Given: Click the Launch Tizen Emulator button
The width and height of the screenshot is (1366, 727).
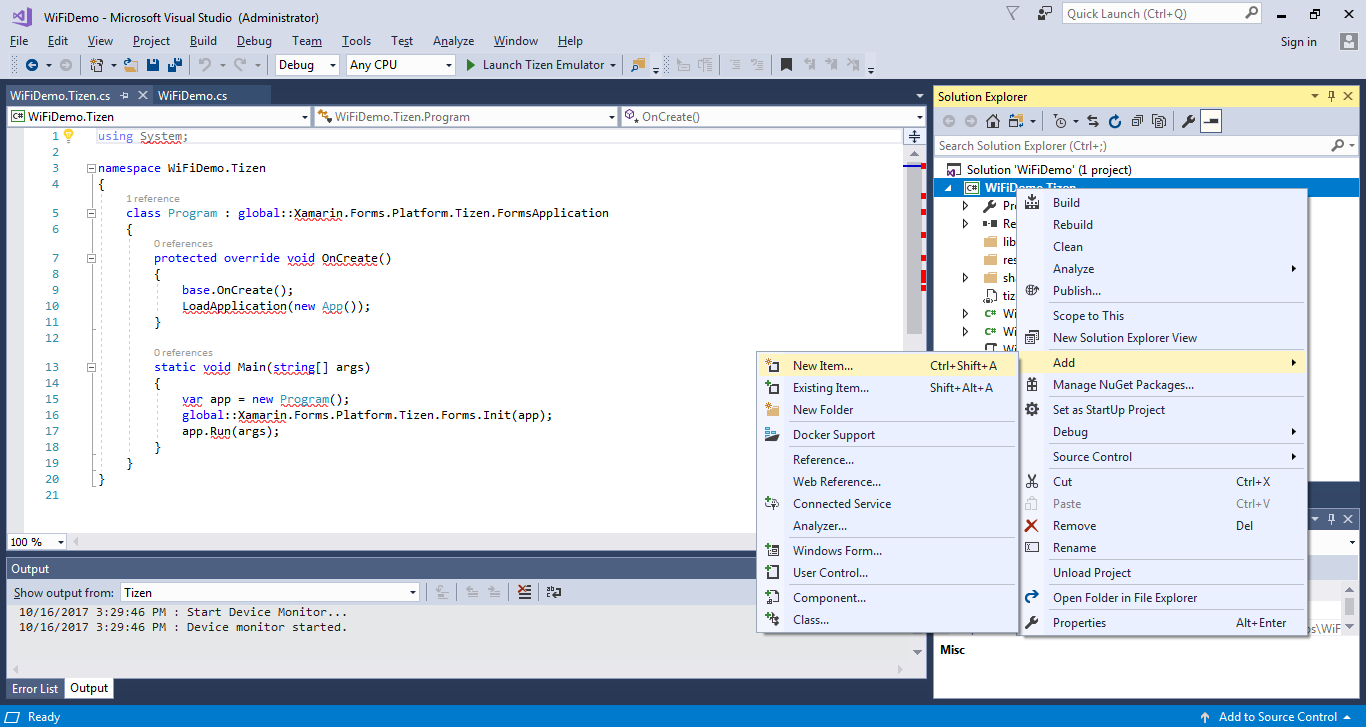Looking at the screenshot, I should [535, 65].
